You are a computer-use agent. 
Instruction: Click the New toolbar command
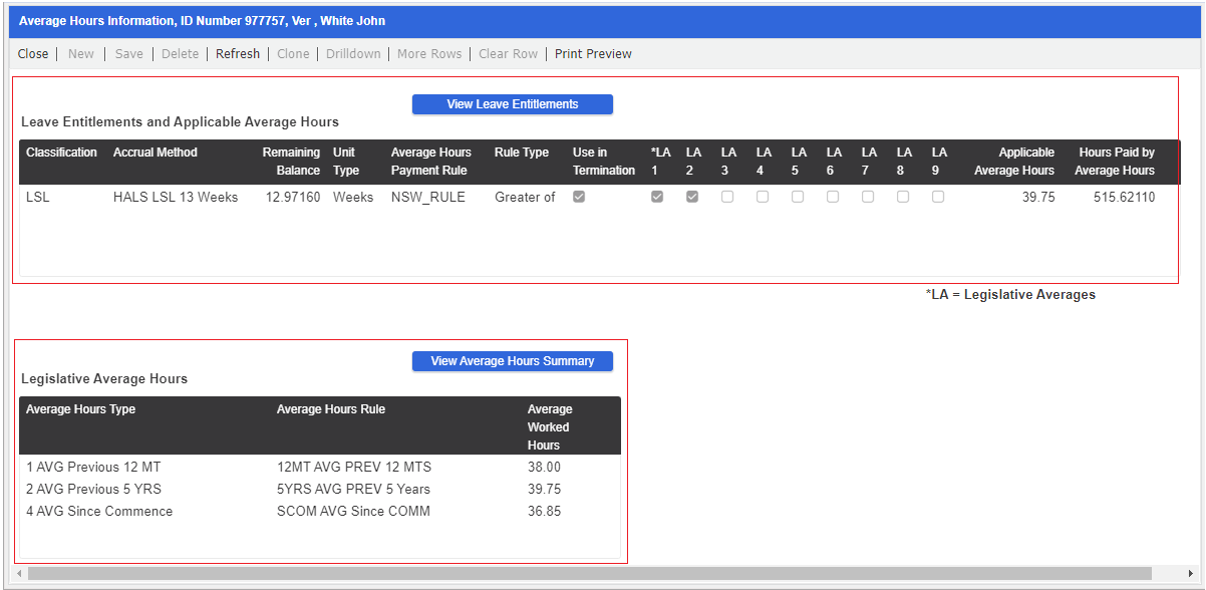coord(80,53)
